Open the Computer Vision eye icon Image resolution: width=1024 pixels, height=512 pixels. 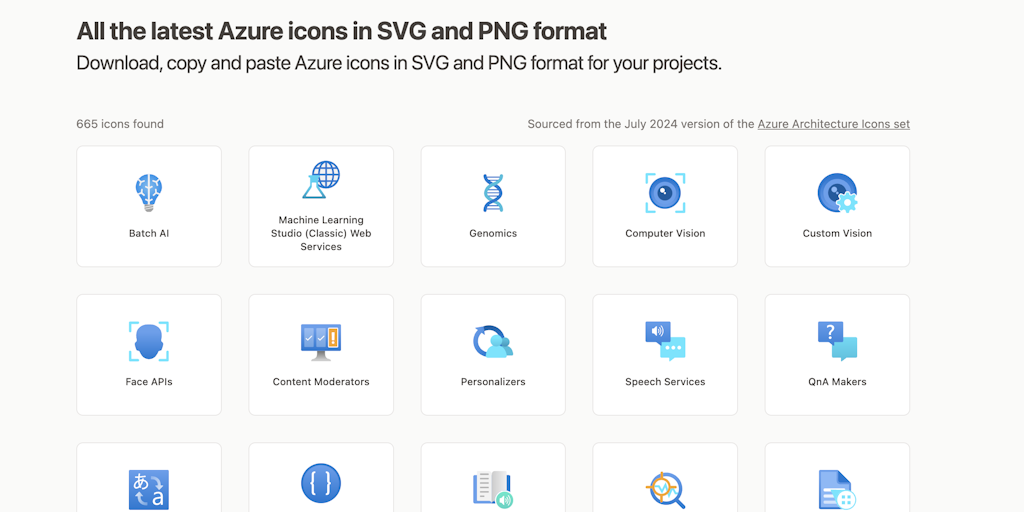coord(665,193)
